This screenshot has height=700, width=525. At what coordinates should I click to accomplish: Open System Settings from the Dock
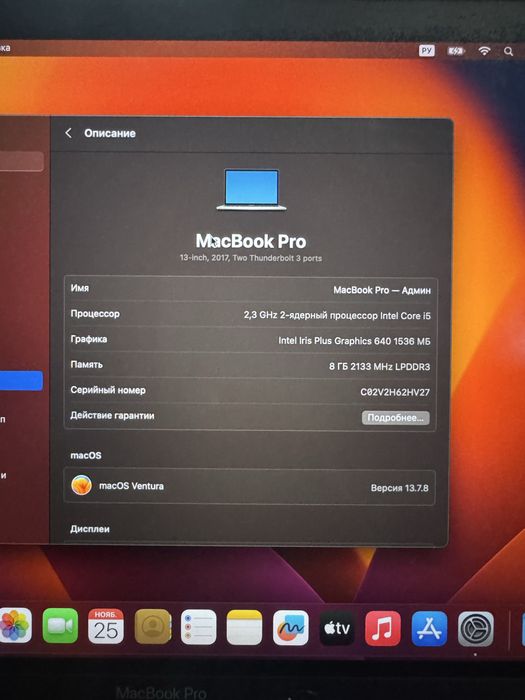[476, 629]
